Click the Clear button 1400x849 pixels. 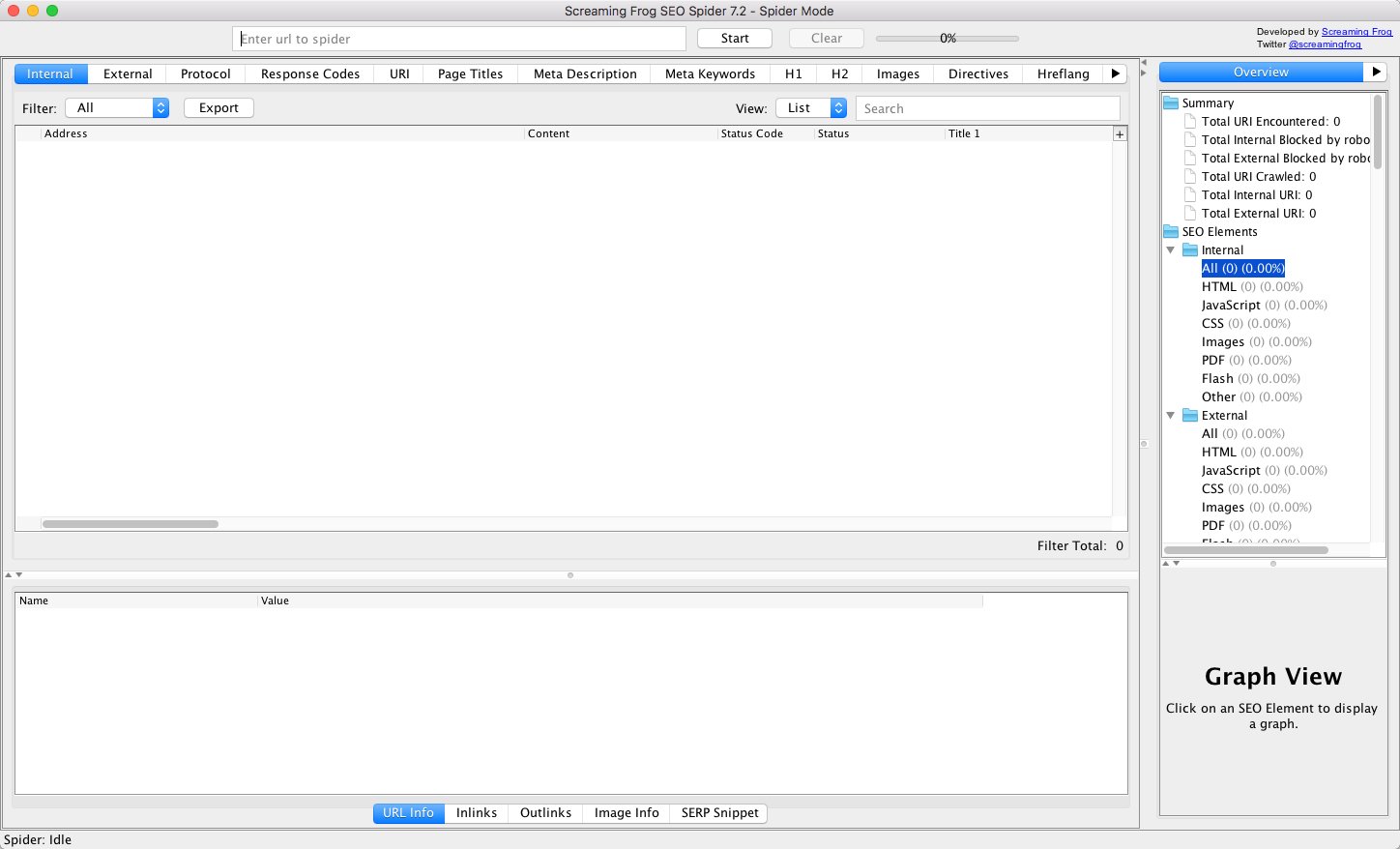pos(827,39)
